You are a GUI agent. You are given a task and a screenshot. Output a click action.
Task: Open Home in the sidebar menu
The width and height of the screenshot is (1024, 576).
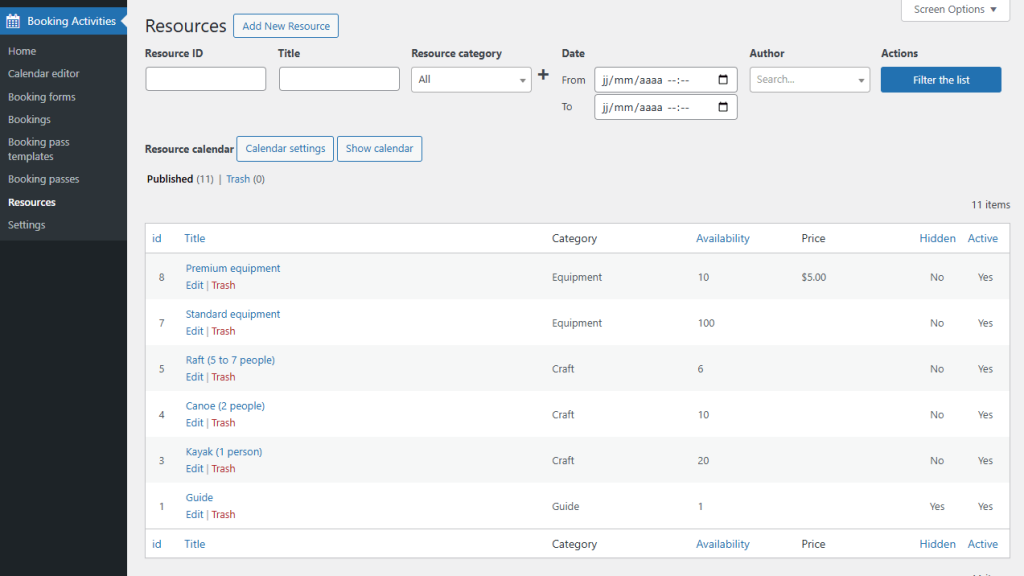pyautogui.click(x=22, y=51)
